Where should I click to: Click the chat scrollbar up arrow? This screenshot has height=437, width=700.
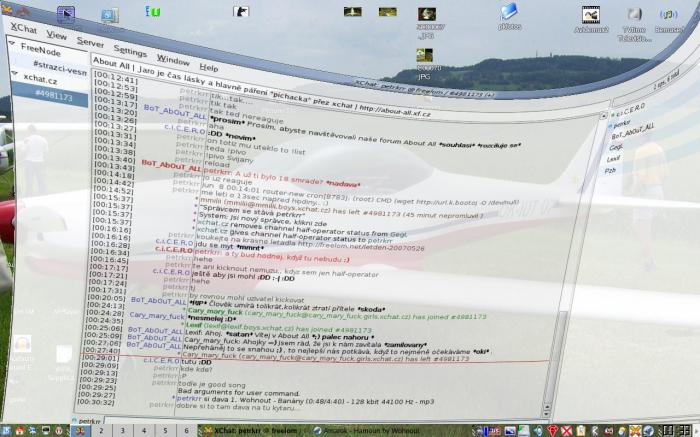pyautogui.click(x=603, y=116)
